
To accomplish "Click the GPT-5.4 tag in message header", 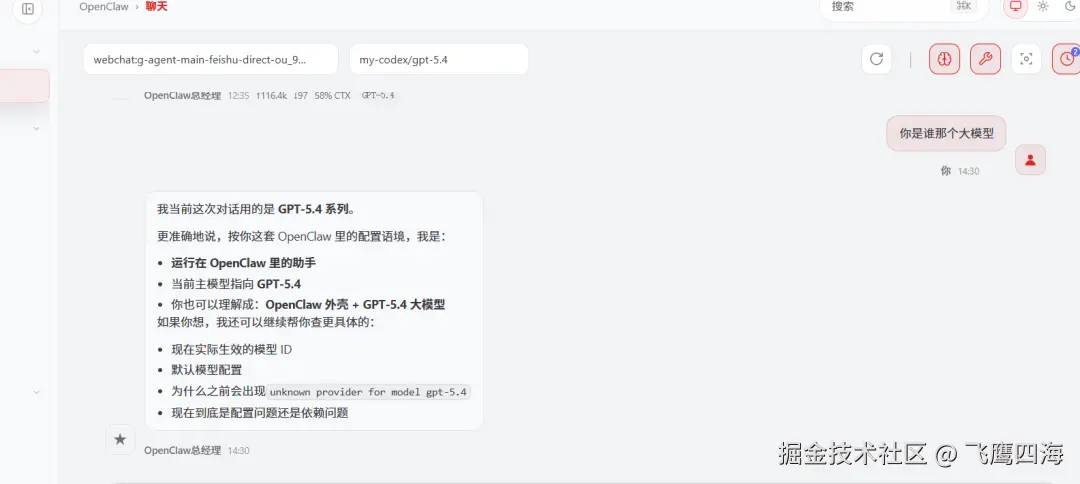I will [378, 96].
